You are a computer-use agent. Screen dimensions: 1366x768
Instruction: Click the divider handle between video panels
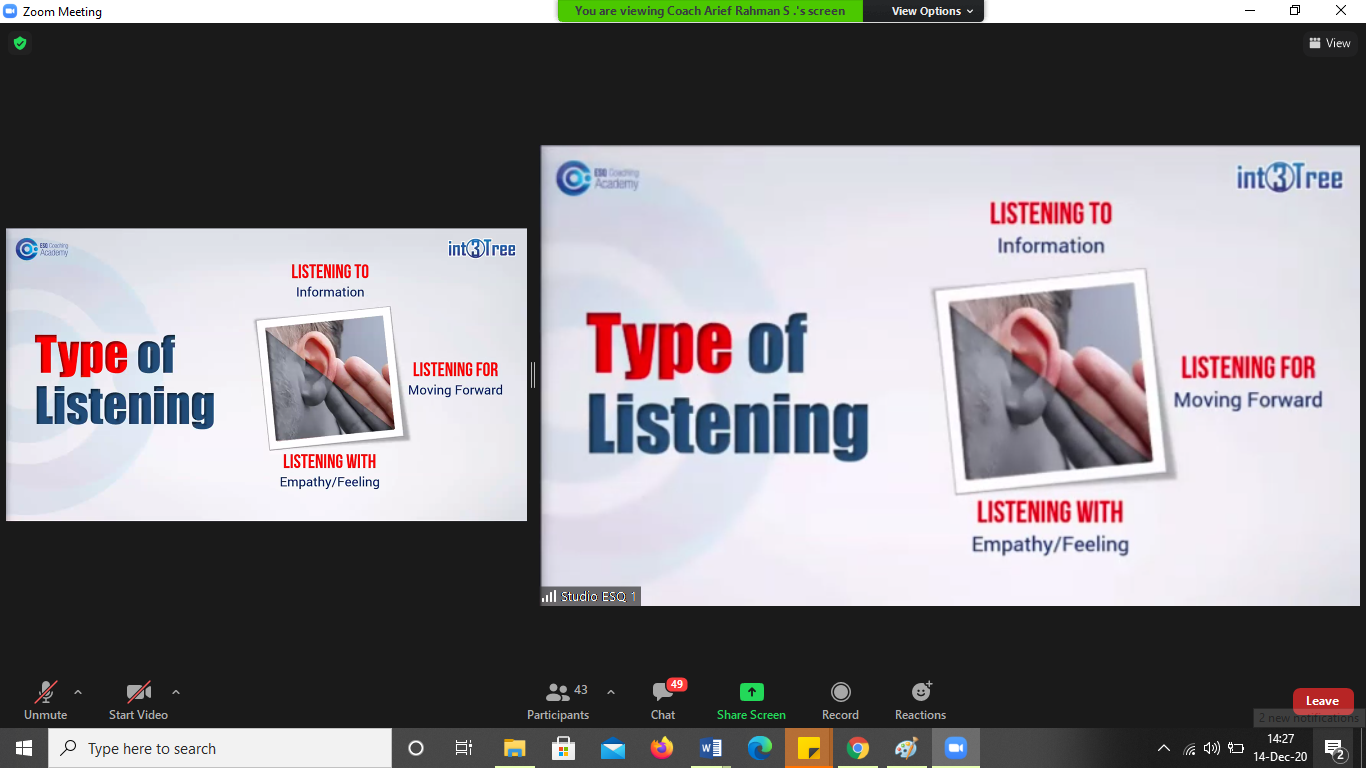[x=533, y=375]
